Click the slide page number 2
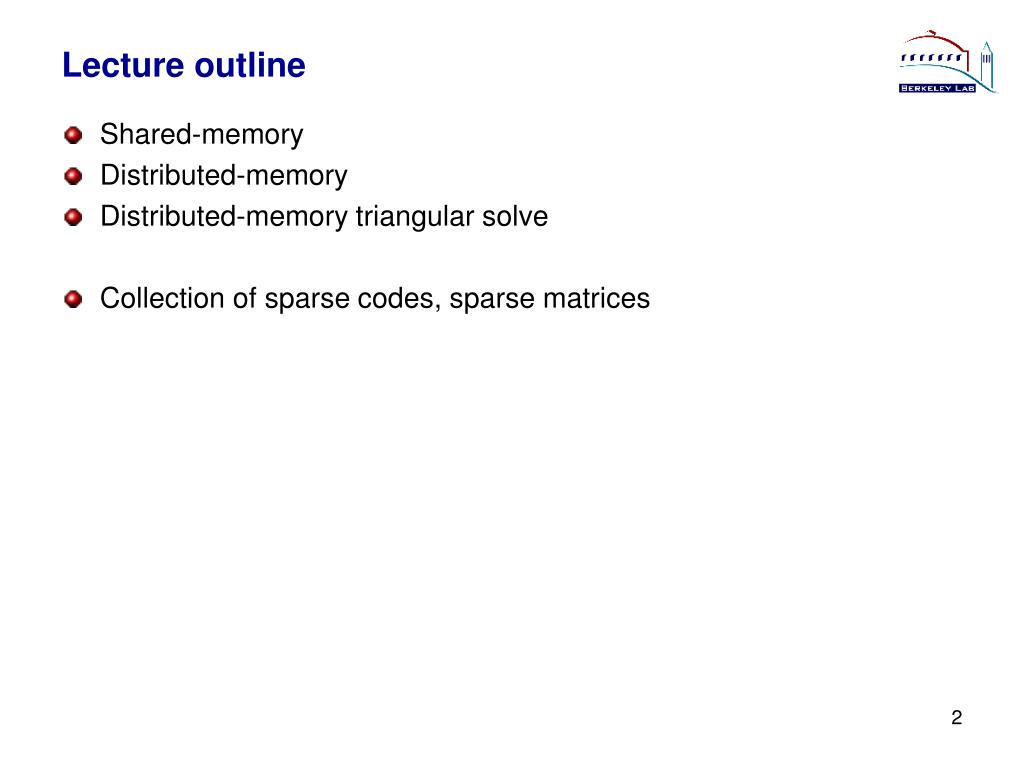The width and height of the screenshot is (1024, 768). tap(956, 717)
